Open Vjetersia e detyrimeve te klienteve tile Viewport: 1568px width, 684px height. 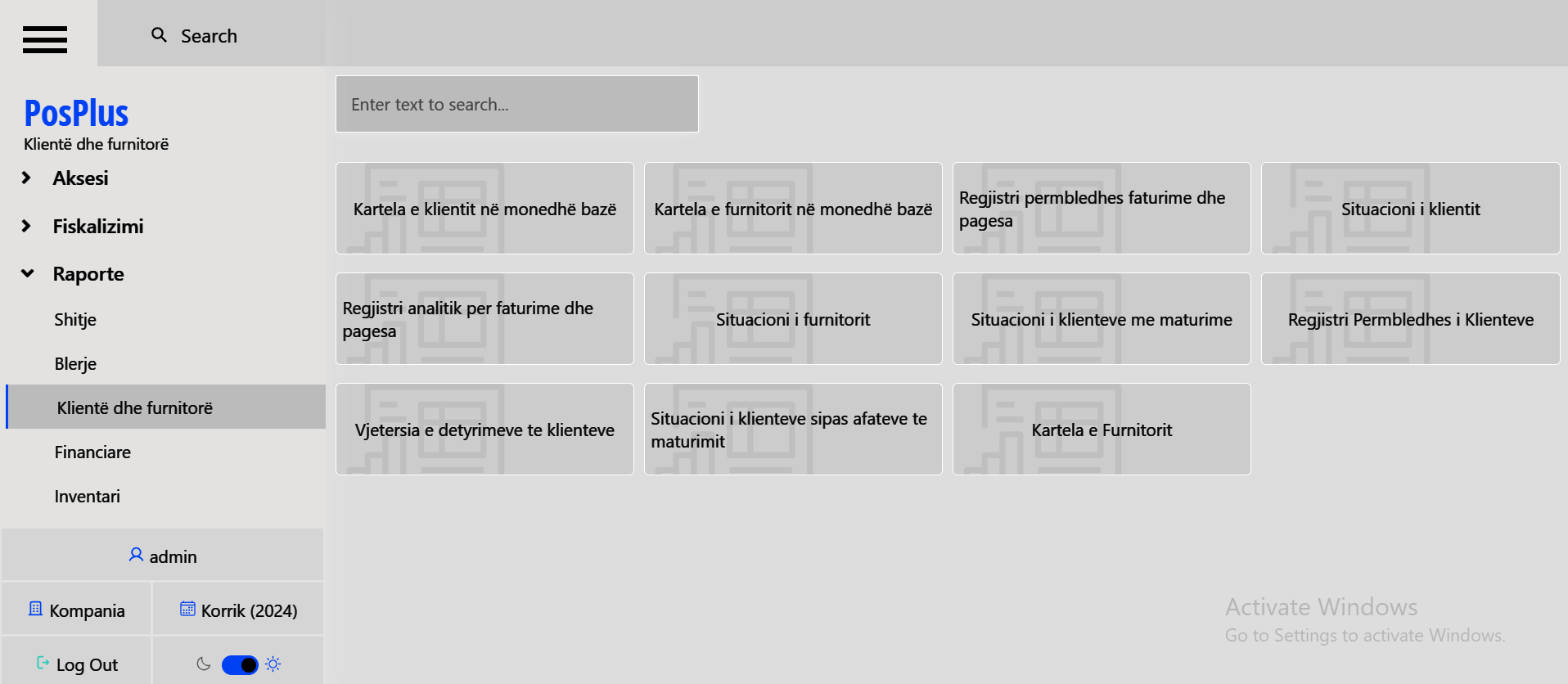484,430
